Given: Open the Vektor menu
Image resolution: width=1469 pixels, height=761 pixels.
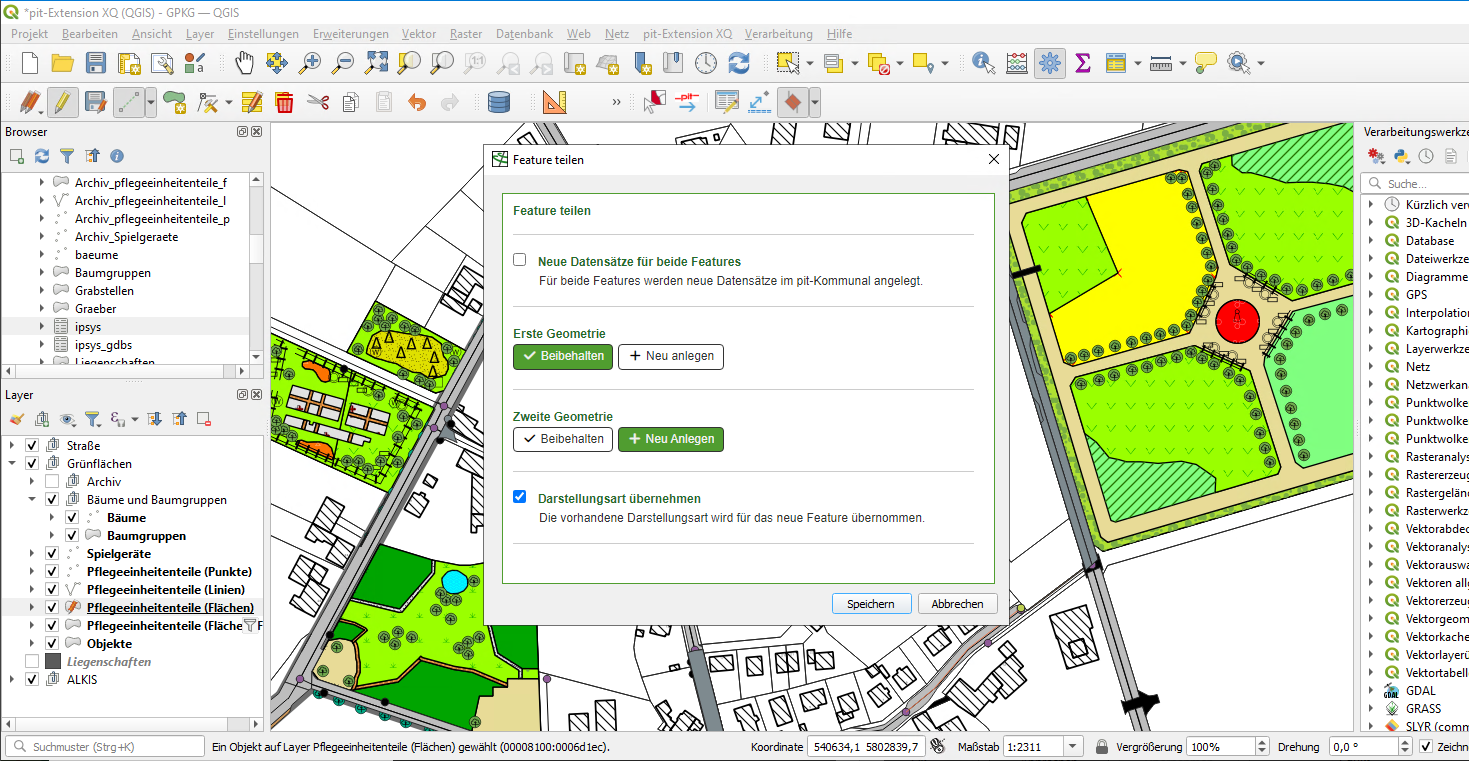Looking at the screenshot, I should coord(419,33).
